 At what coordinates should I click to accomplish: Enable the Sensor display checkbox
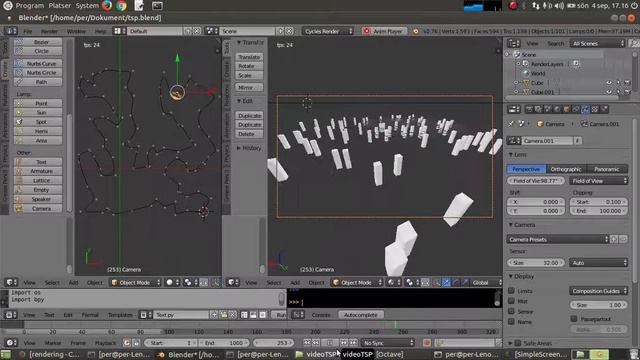pos(511,311)
